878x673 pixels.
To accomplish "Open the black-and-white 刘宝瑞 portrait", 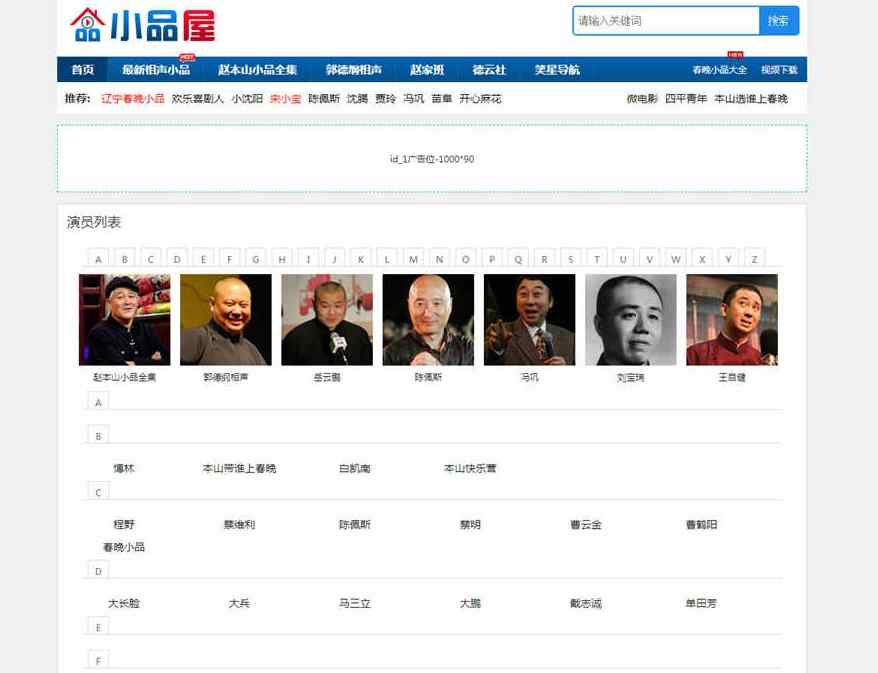I will (x=630, y=320).
